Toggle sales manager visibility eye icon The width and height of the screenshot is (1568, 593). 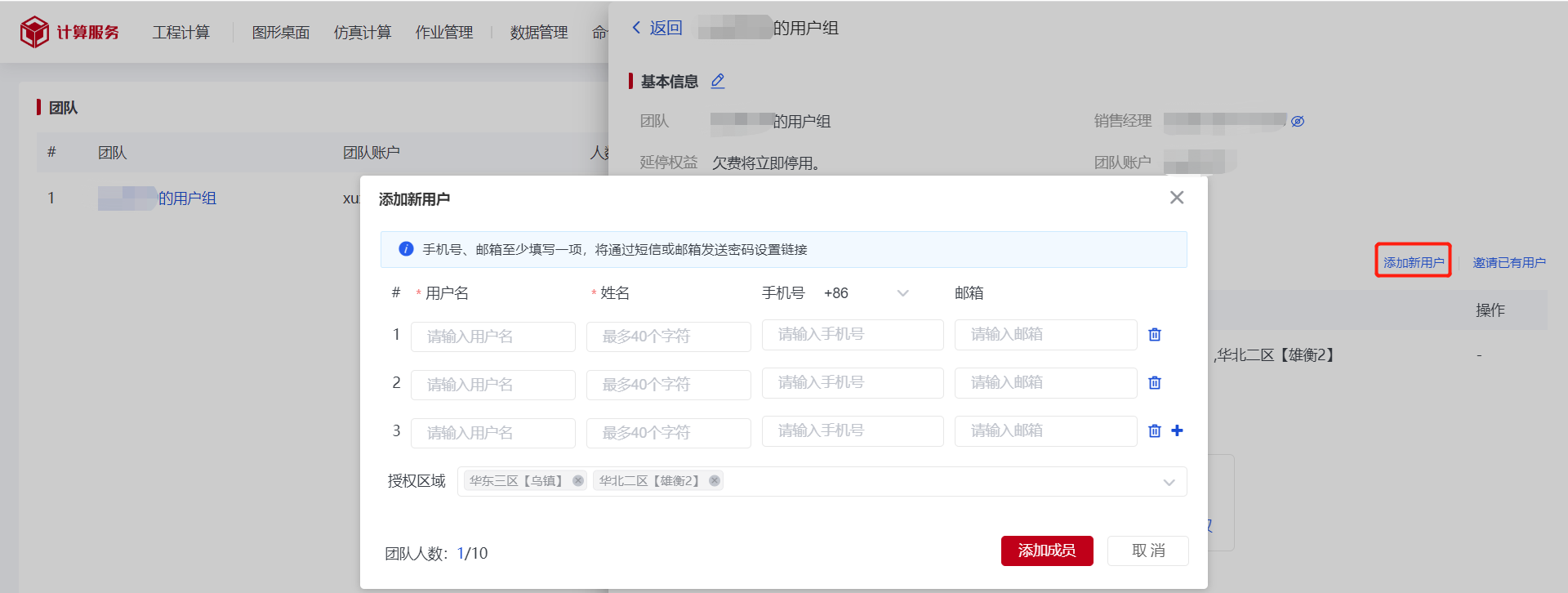(1298, 121)
